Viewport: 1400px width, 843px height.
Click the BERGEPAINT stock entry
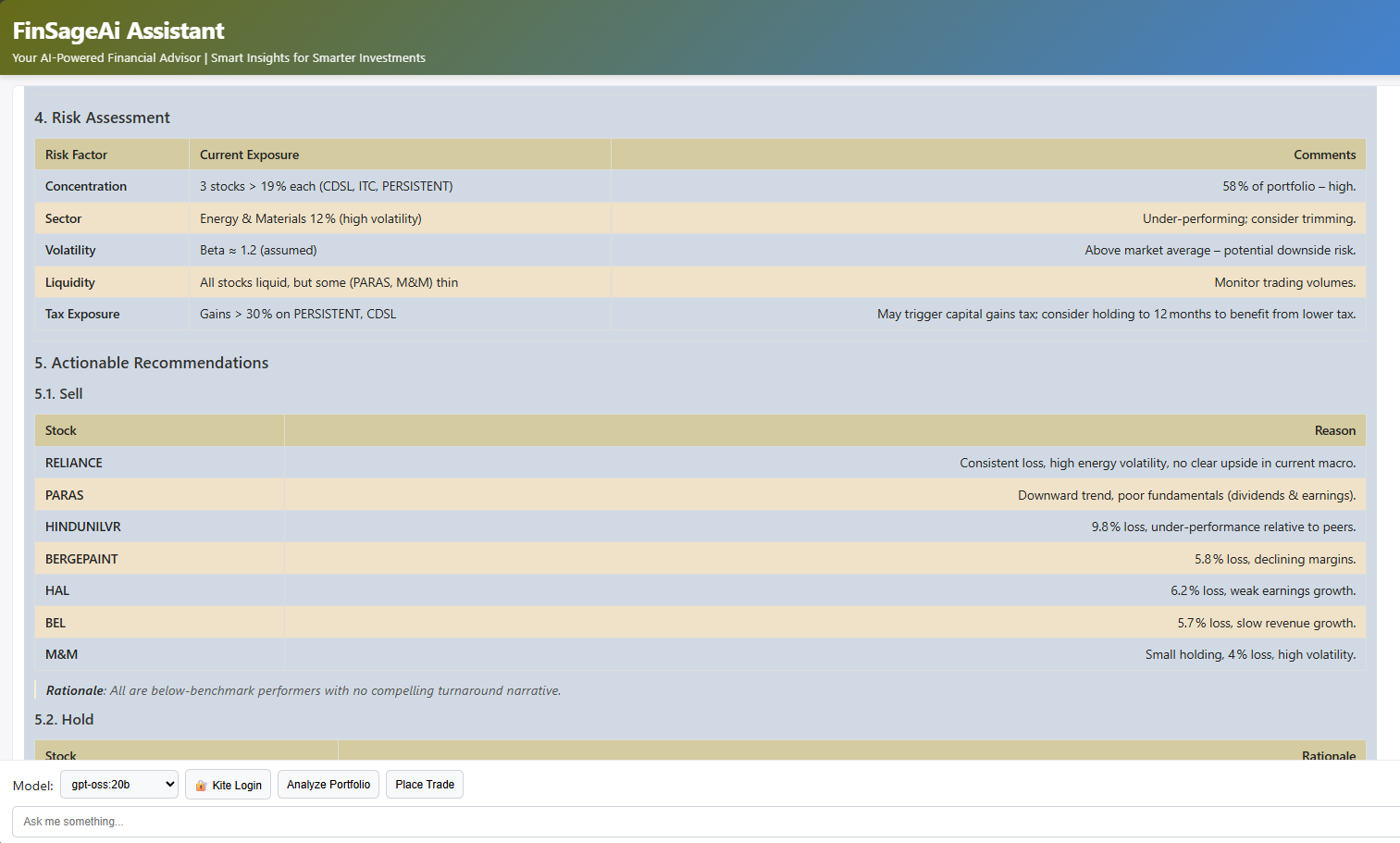(81, 560)
